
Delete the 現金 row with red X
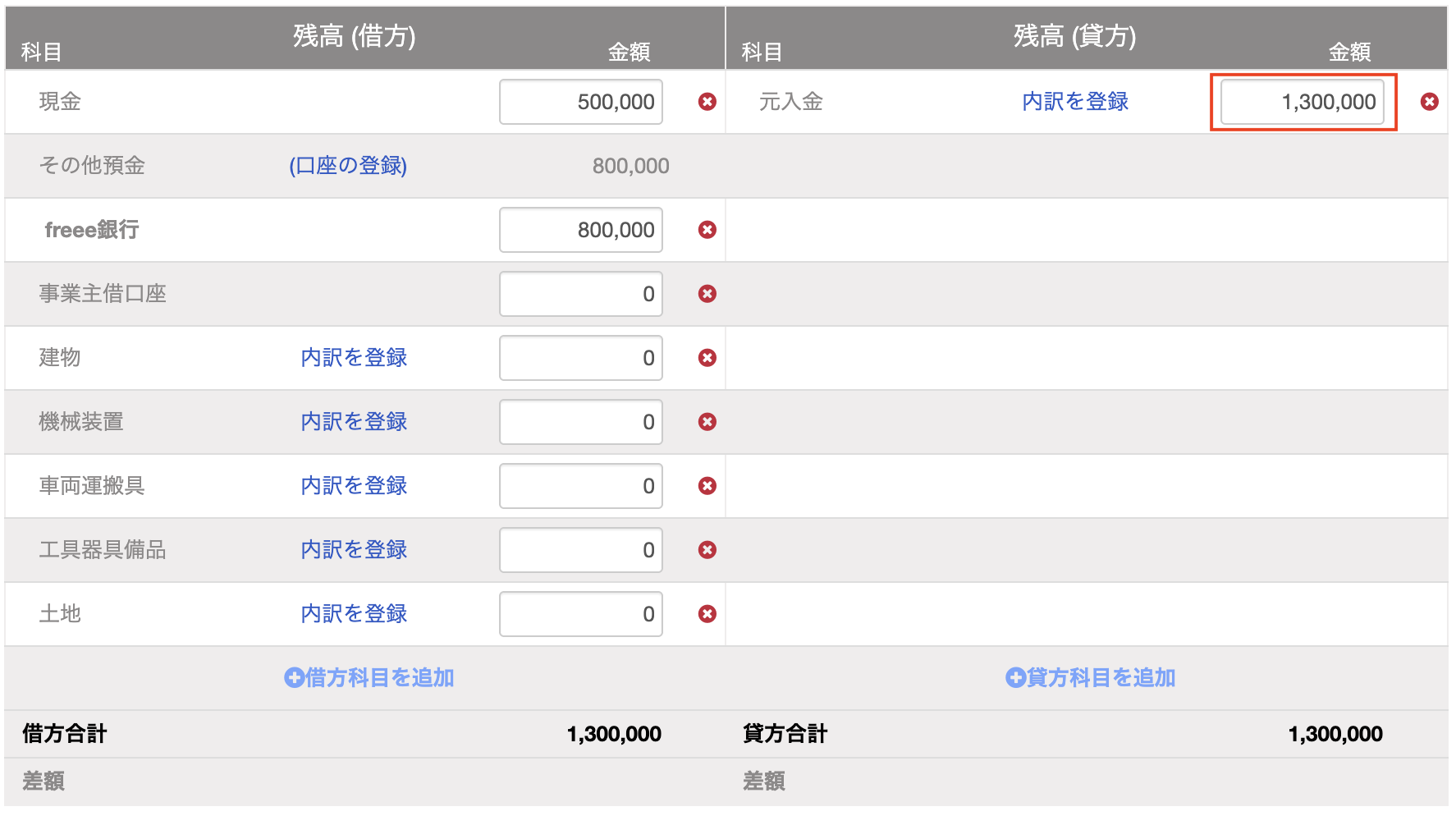coord(707,102)
